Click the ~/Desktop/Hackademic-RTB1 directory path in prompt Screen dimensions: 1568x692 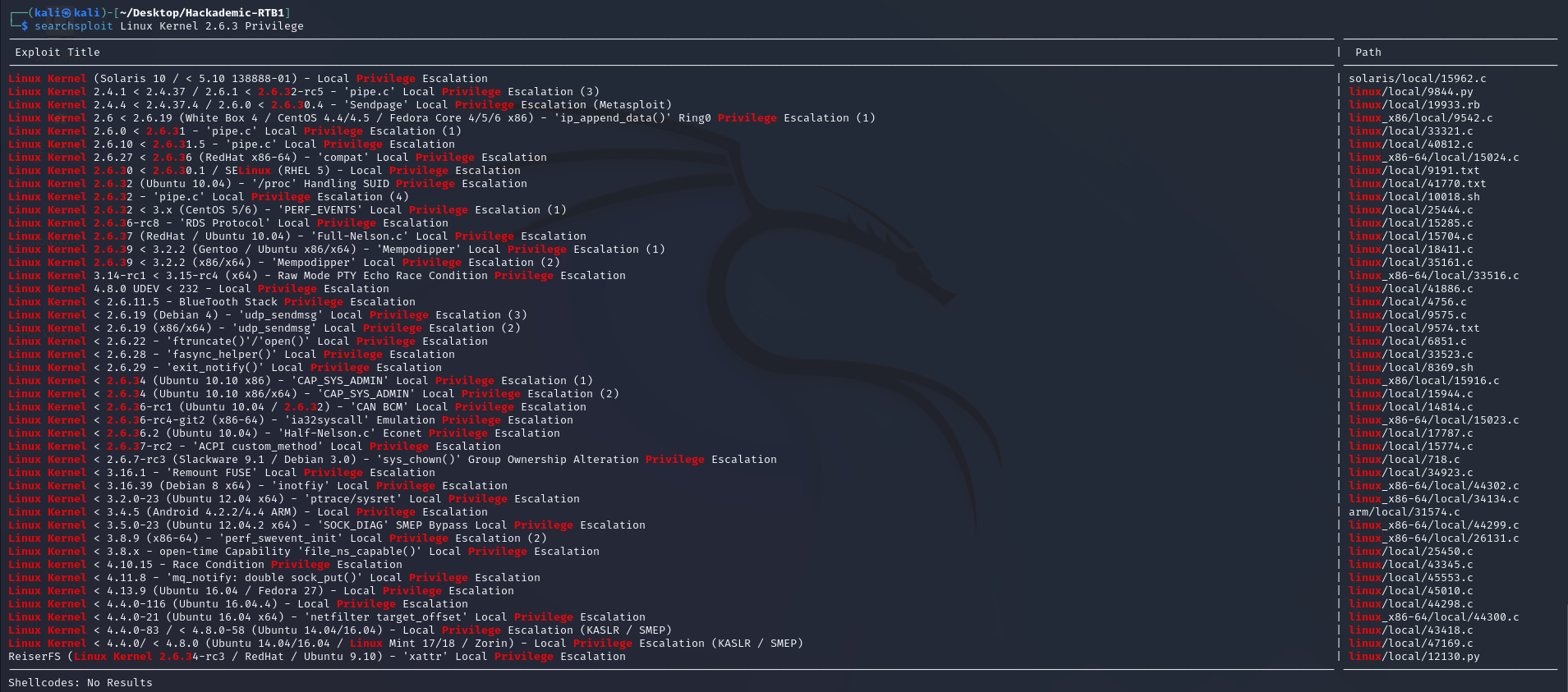(202, 13)
